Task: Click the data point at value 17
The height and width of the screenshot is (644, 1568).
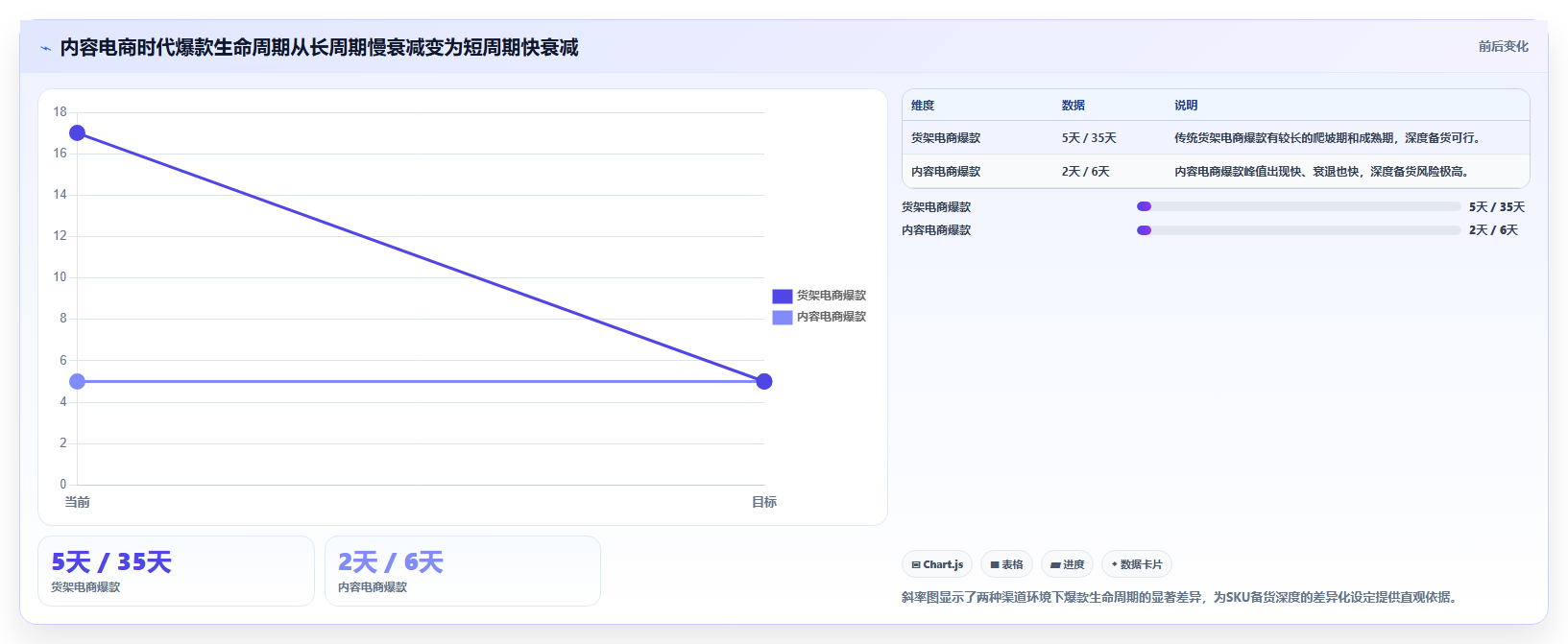Action: click(x=77, y=132)
